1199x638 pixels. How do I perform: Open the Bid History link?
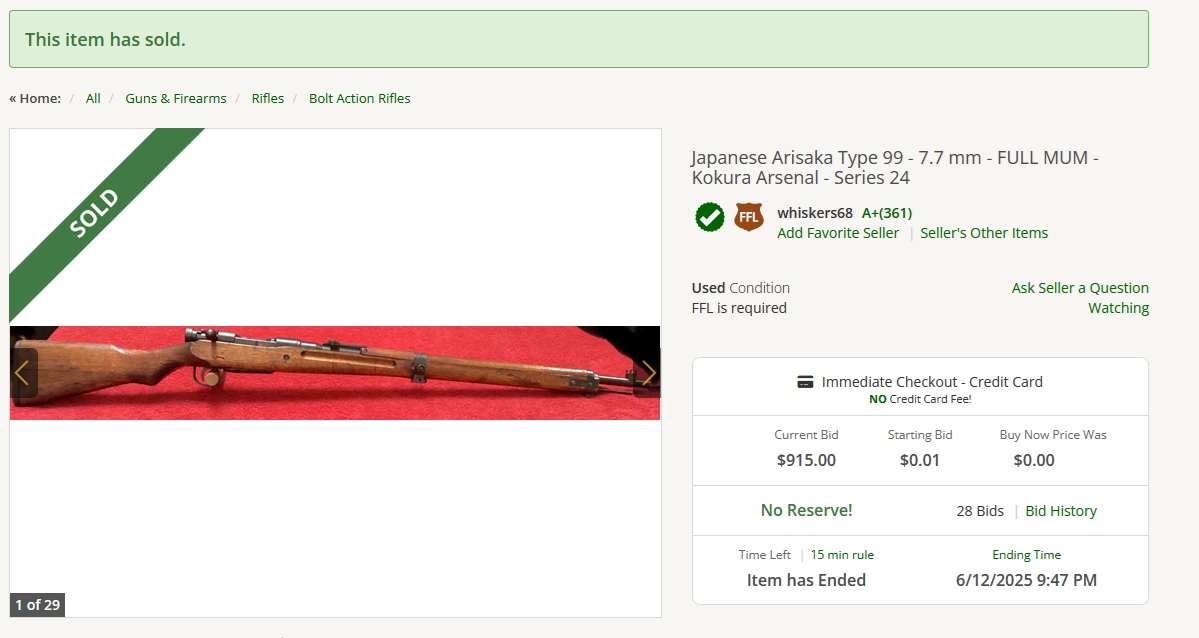coord(1061,511)
